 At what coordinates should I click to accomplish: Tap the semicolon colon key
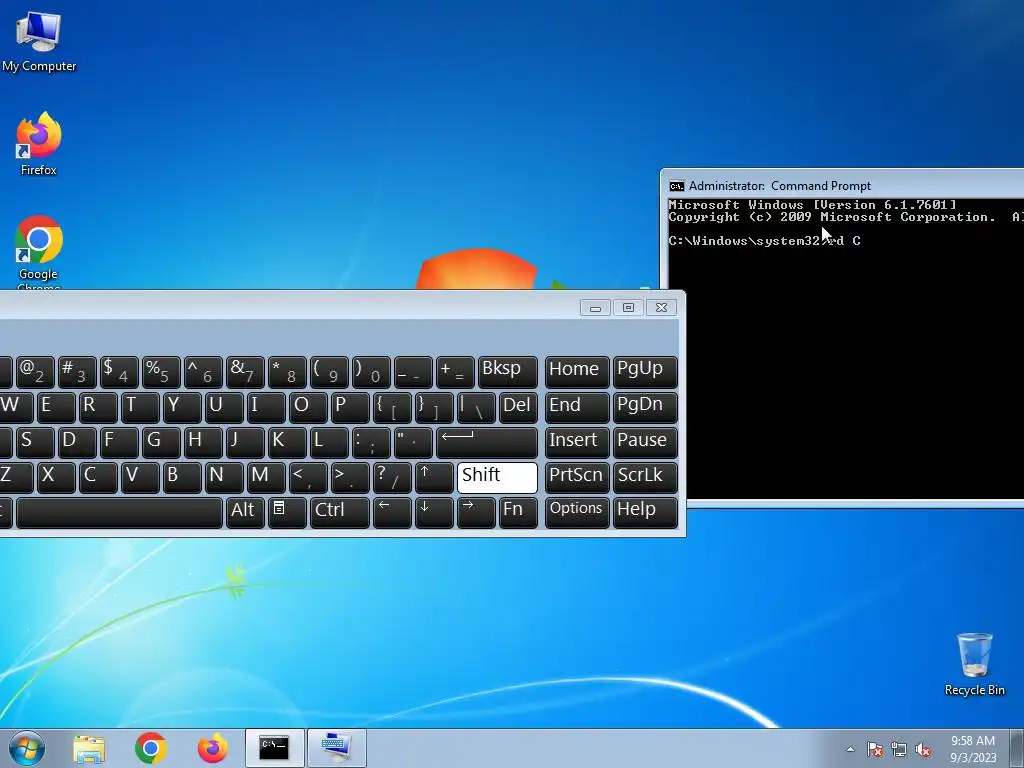371,442
